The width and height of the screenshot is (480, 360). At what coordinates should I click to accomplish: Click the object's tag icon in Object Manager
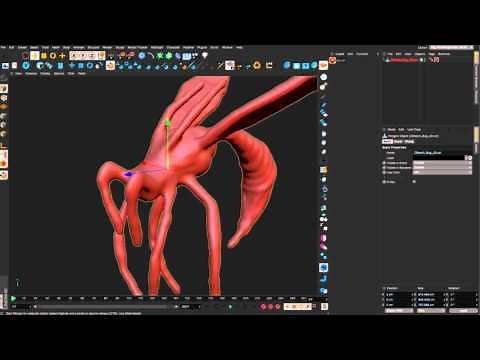pos(436,60)
